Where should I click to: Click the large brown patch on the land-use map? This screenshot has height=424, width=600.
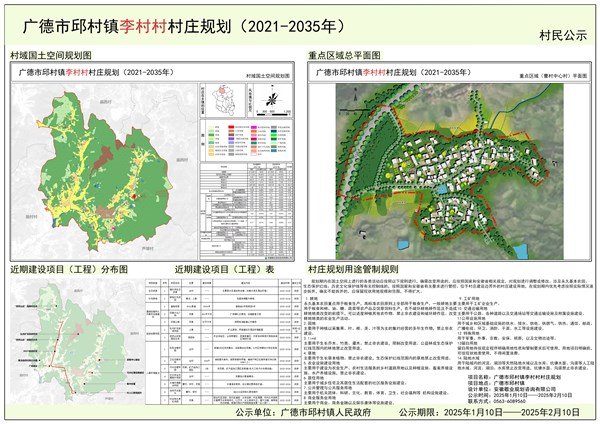103,157
